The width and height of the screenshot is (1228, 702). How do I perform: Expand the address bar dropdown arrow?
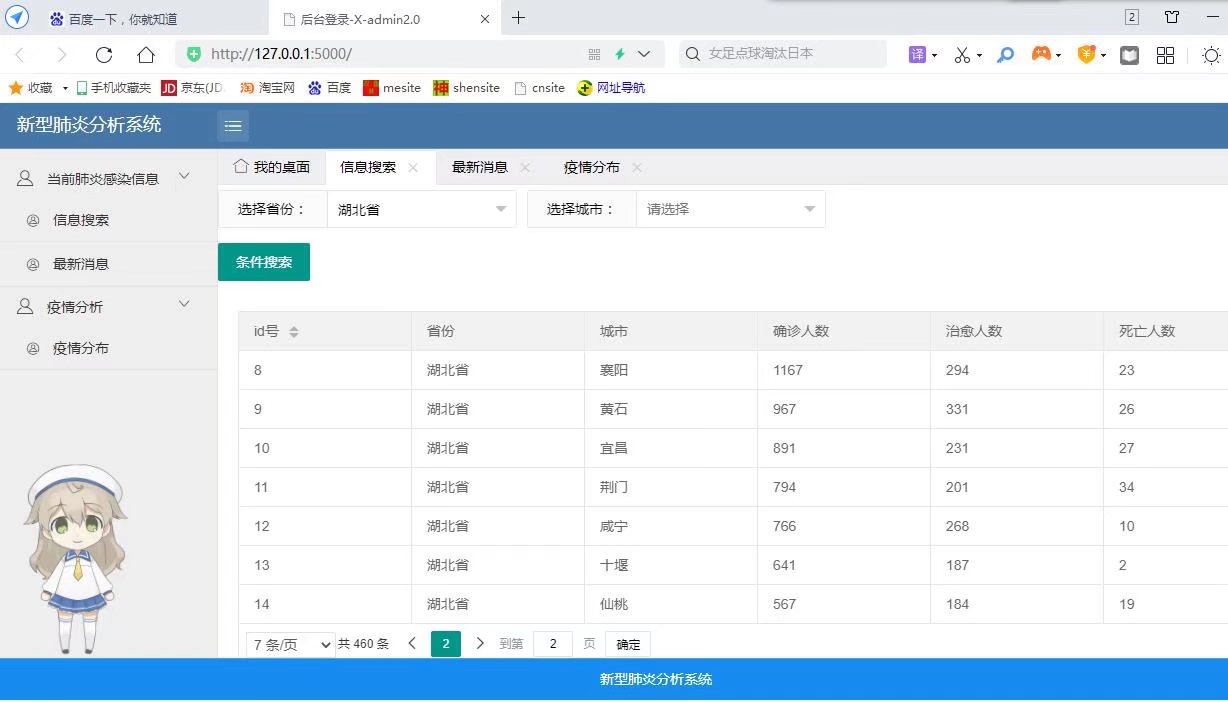click(x=644, y=54)
